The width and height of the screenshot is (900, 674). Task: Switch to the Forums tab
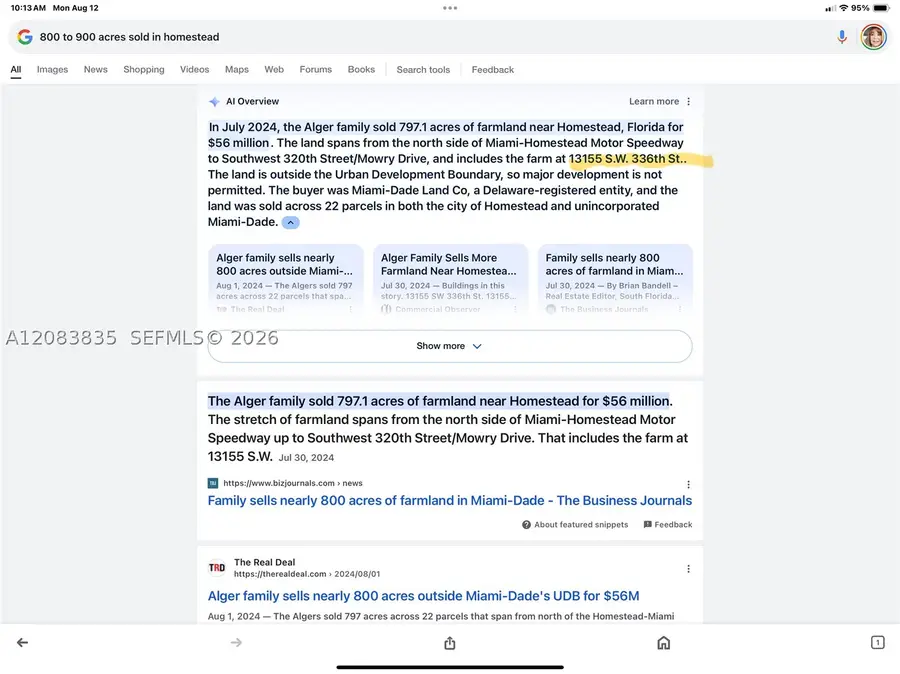[x=316, y=69]
